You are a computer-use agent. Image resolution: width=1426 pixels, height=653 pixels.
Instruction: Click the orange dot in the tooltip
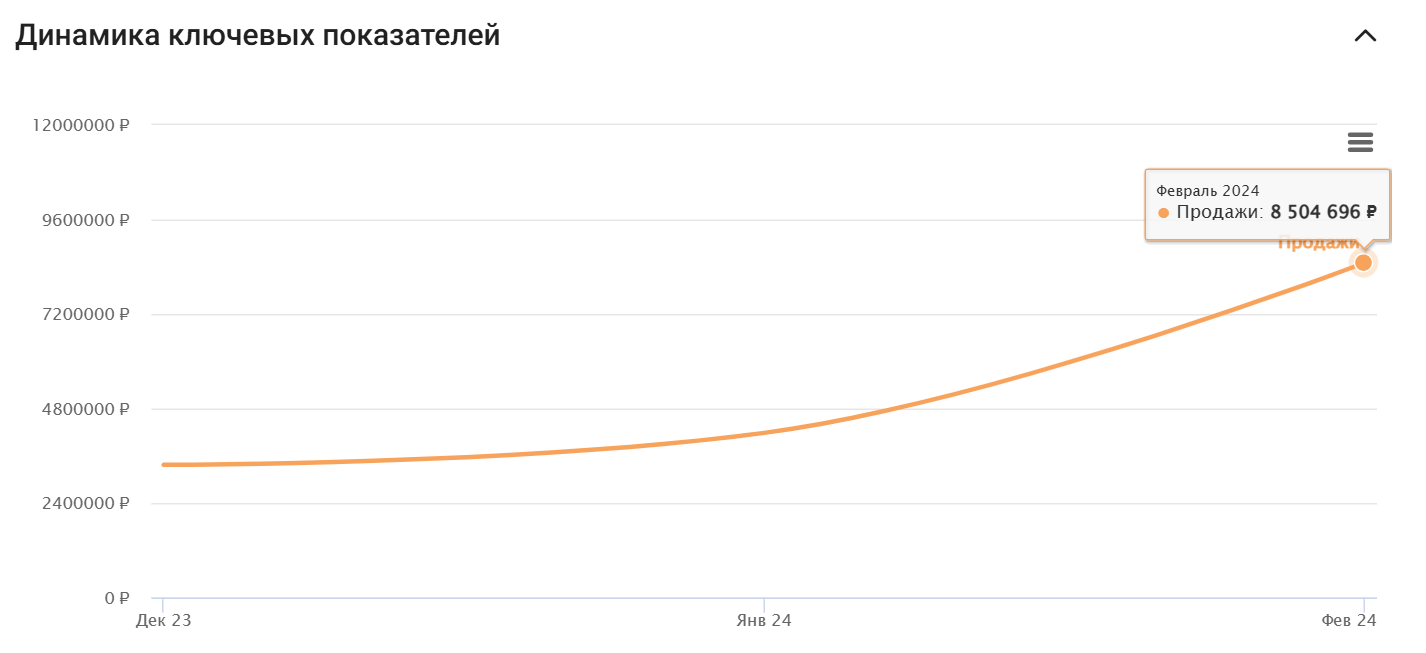pyautogui.click(x=1163, y=213)
